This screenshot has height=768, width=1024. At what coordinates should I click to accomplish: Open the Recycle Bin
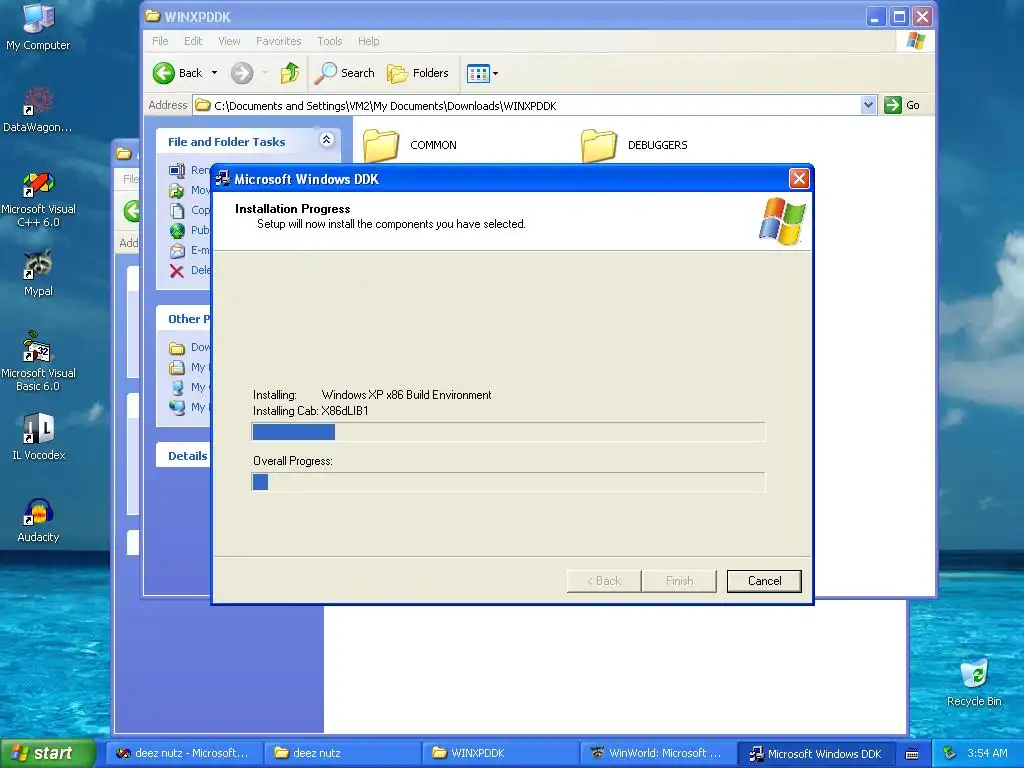tap(974, 683)
